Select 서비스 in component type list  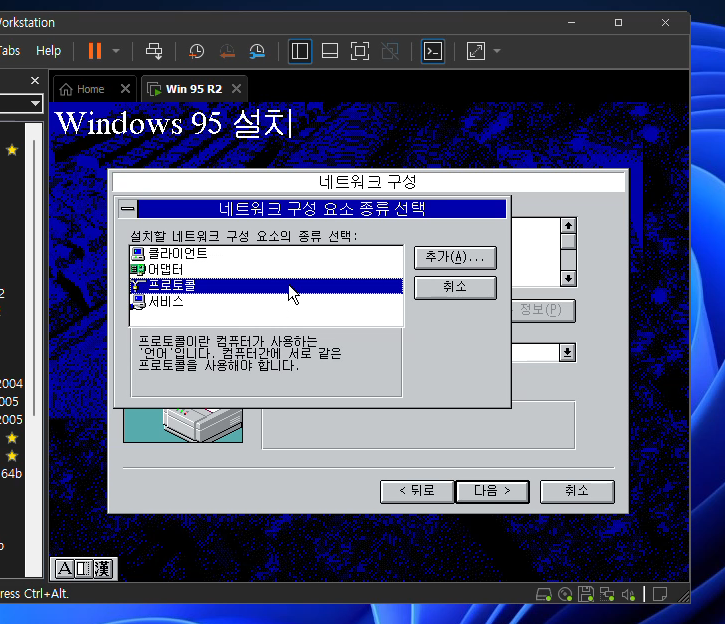[x=266, y=301]
